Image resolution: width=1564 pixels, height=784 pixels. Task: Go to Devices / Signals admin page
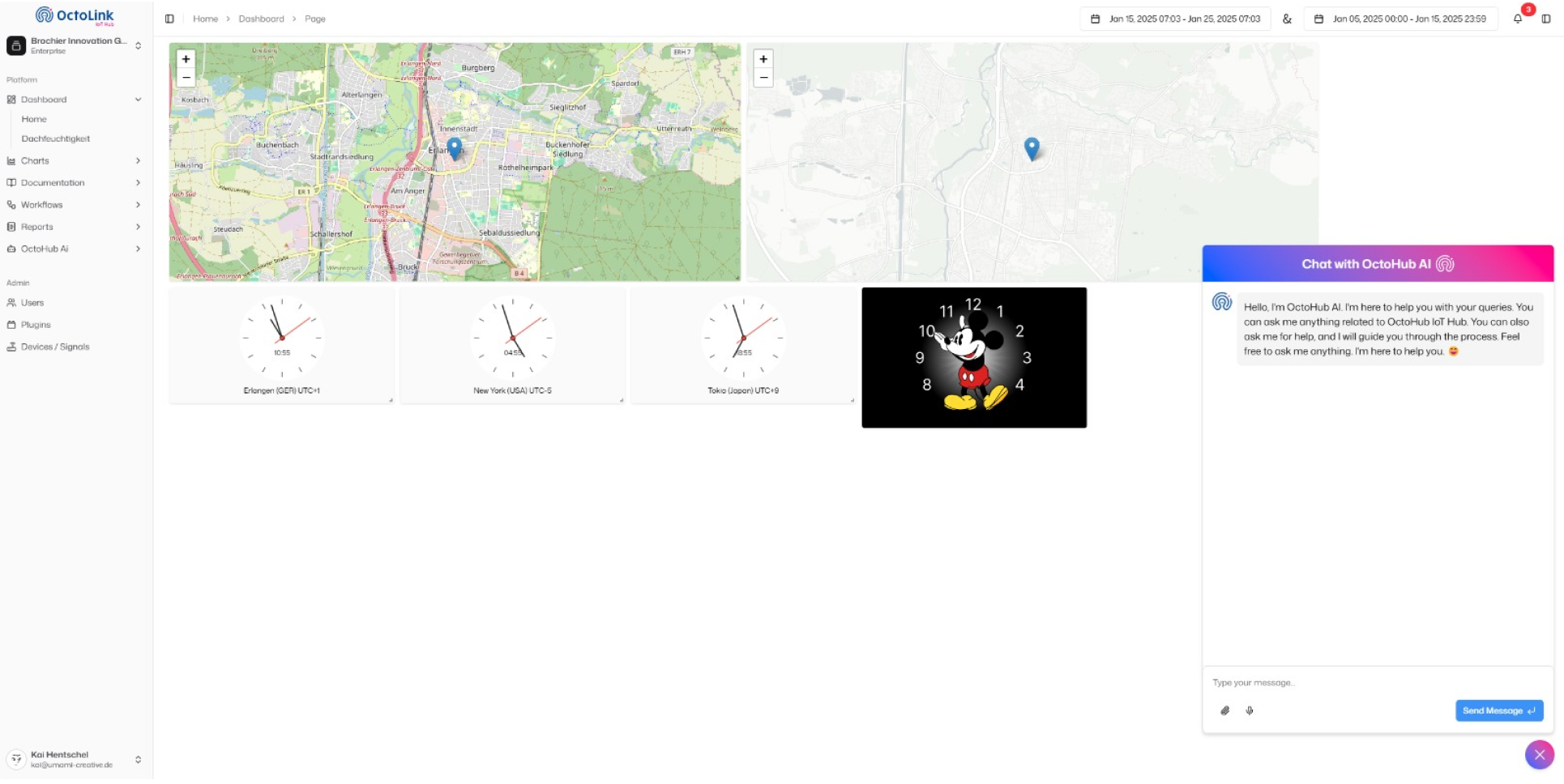[x=55, y=347]
